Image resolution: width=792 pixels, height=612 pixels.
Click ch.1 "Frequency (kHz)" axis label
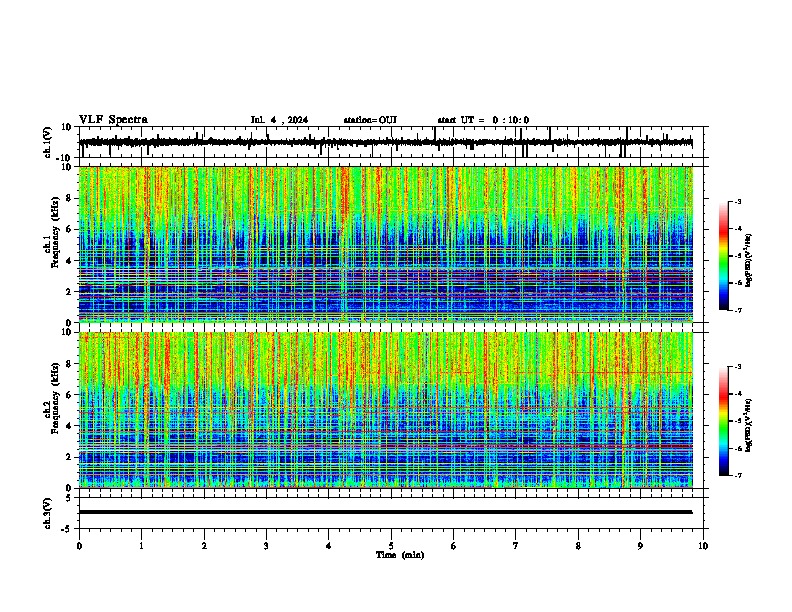pyautogui.click(x=55, y=233)
